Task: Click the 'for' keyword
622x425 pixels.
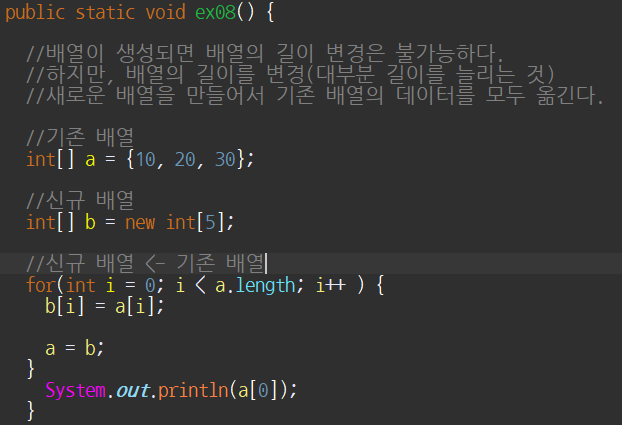Action: [x=41, y=285]
